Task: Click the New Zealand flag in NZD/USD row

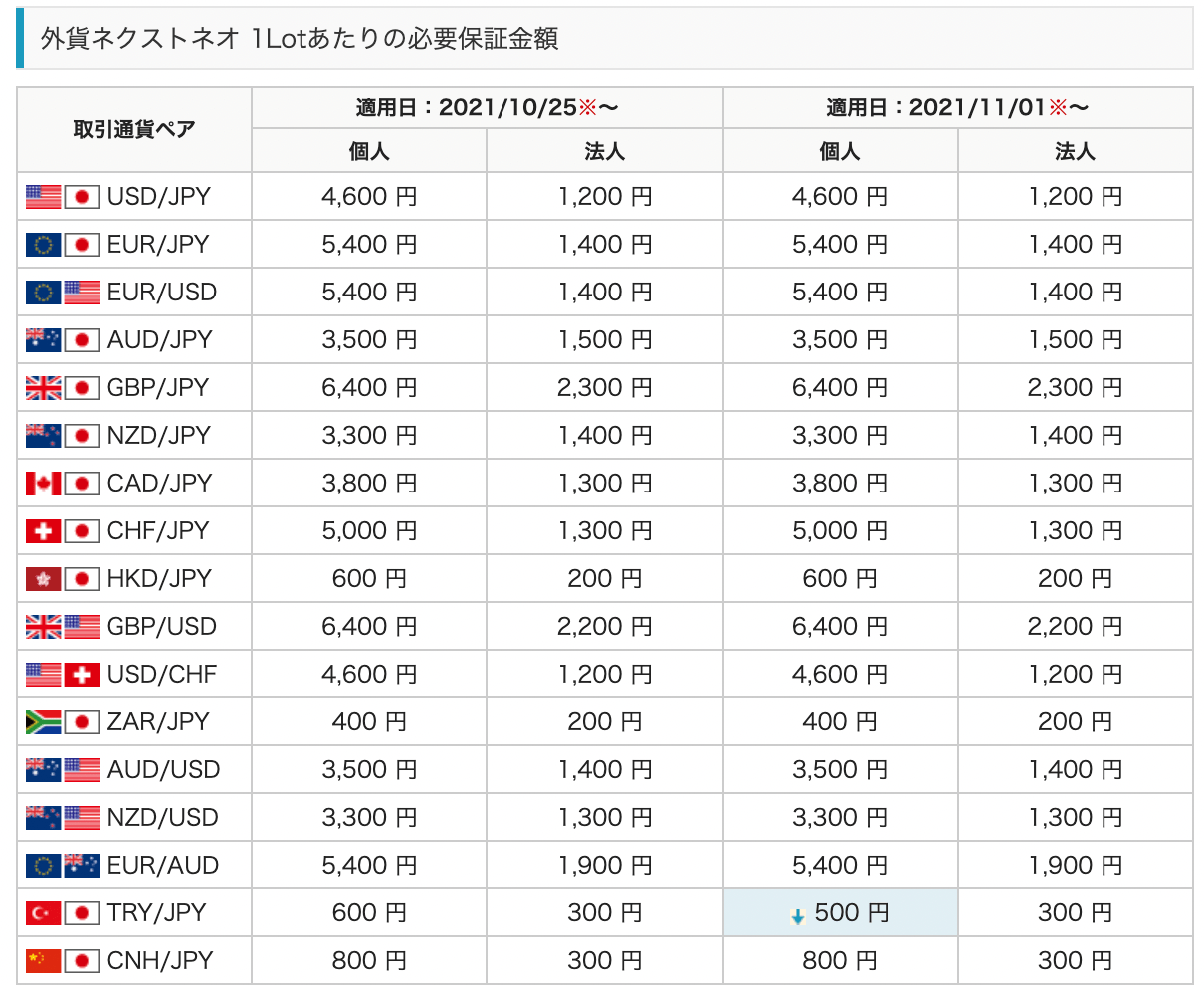Action: click(44, 818)
